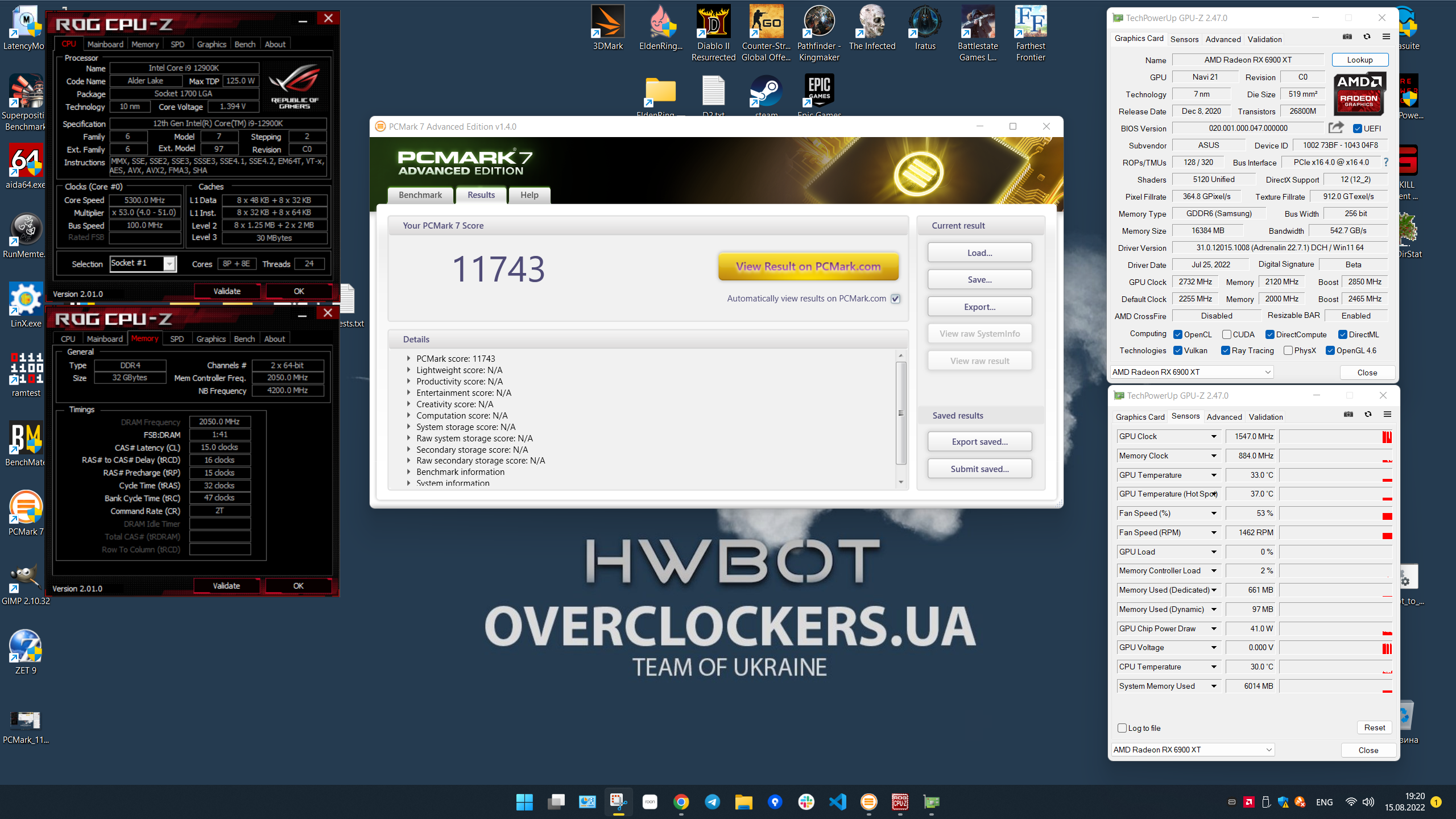Expand the Benchmark information row
Image resolution: width=1456 pixels, height=819 pixels.
click(x=408, y=472)
